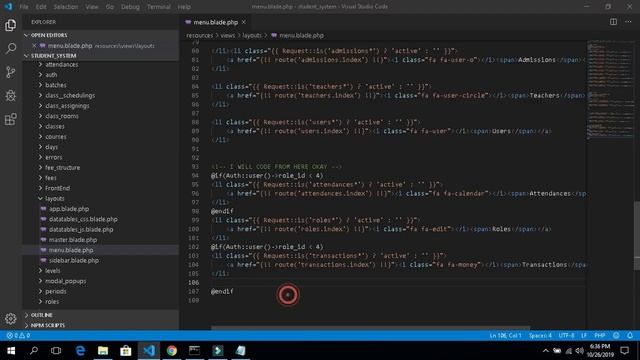Open Windows Action Center notifications

click(x=624, y=351)
